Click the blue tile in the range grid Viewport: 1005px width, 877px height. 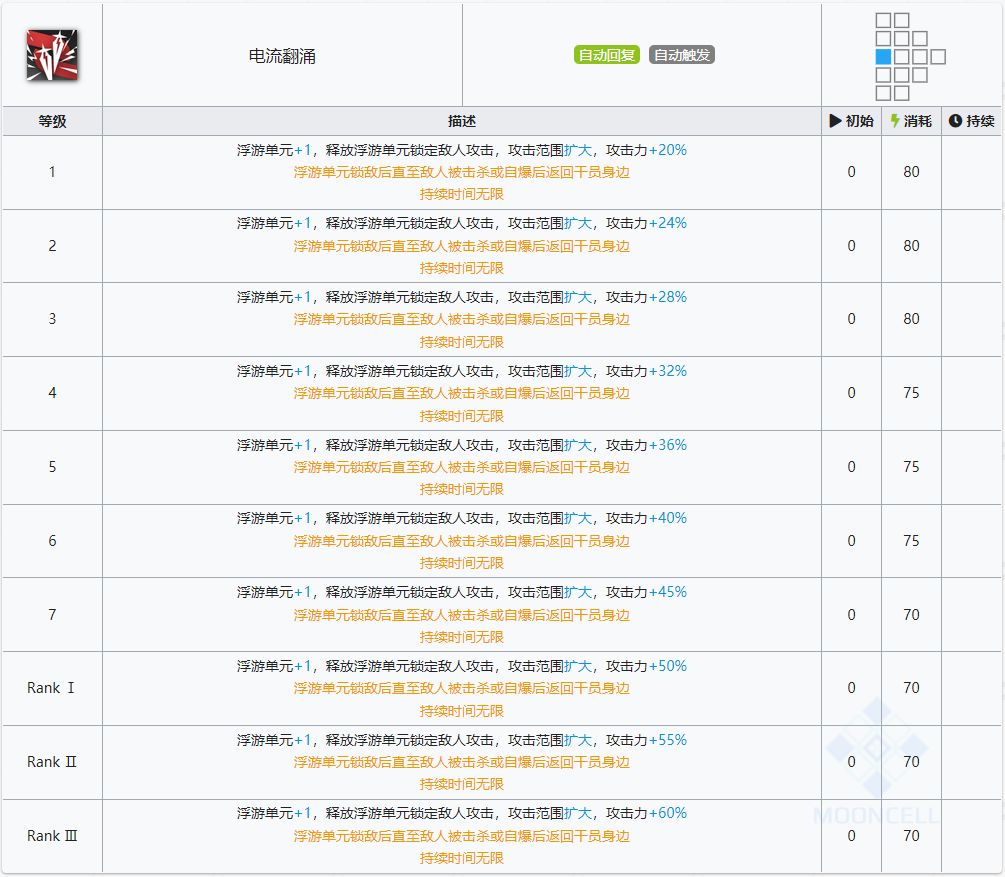point(883,57)
